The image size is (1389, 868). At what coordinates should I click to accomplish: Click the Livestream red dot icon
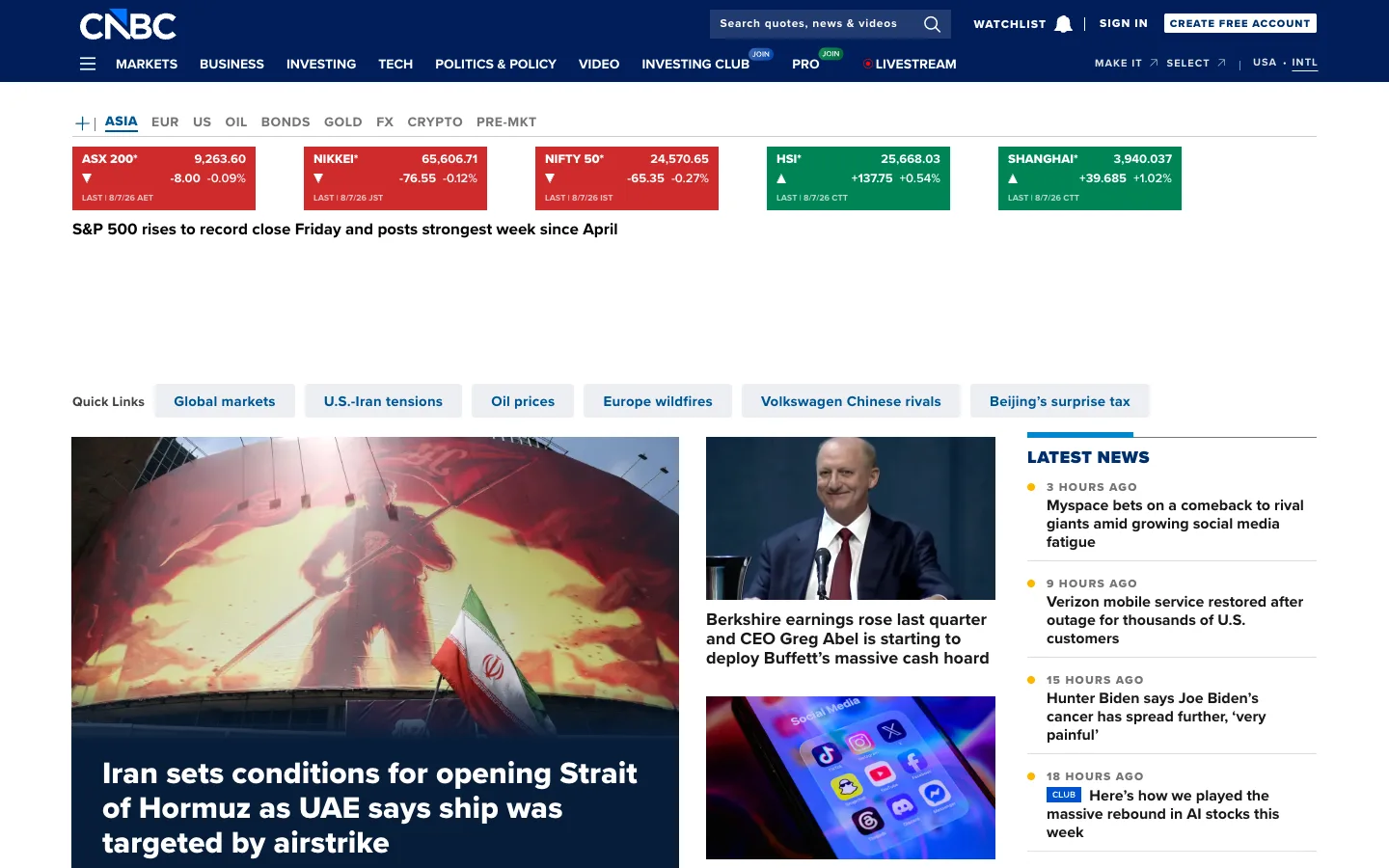868,64
